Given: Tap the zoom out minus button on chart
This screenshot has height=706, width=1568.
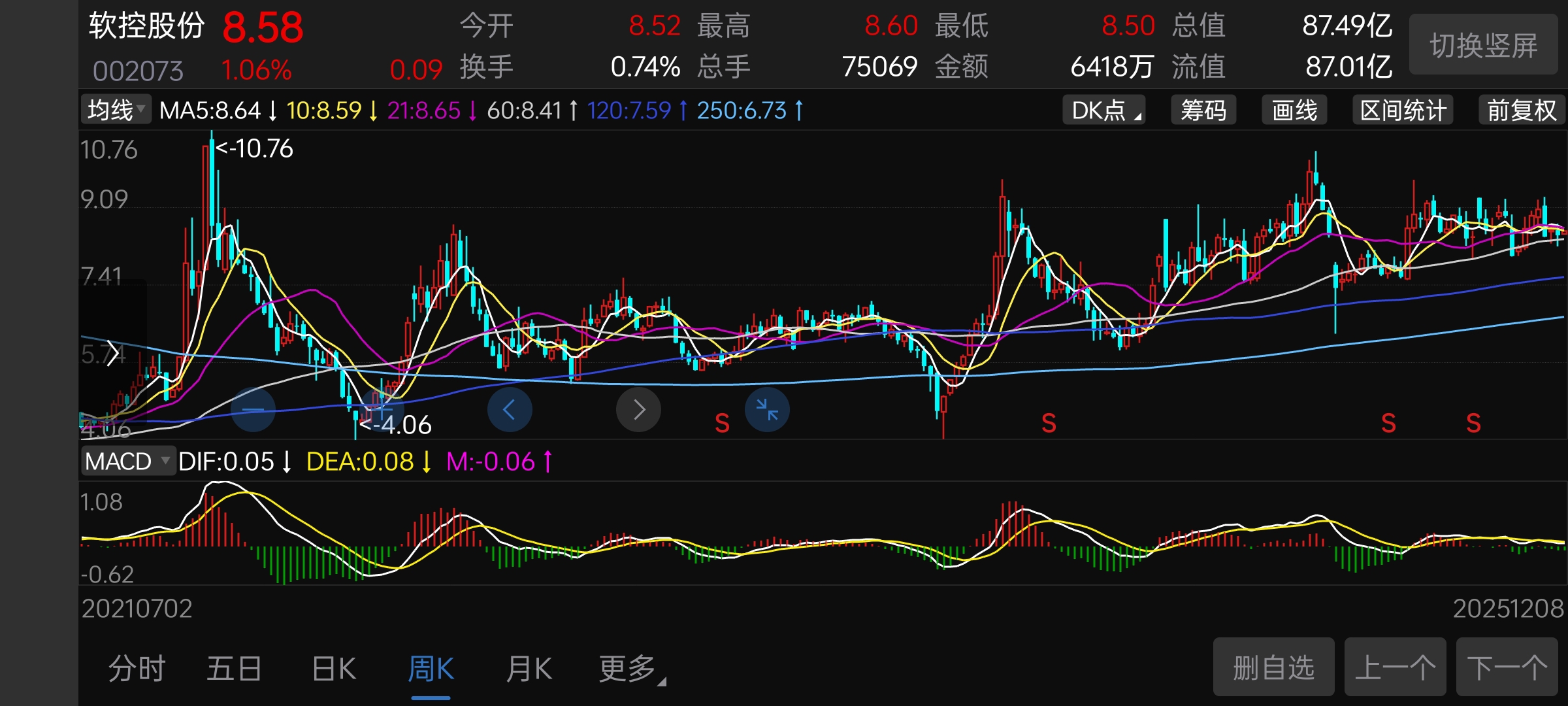Looking at the screenshot, I should (253, 410).
